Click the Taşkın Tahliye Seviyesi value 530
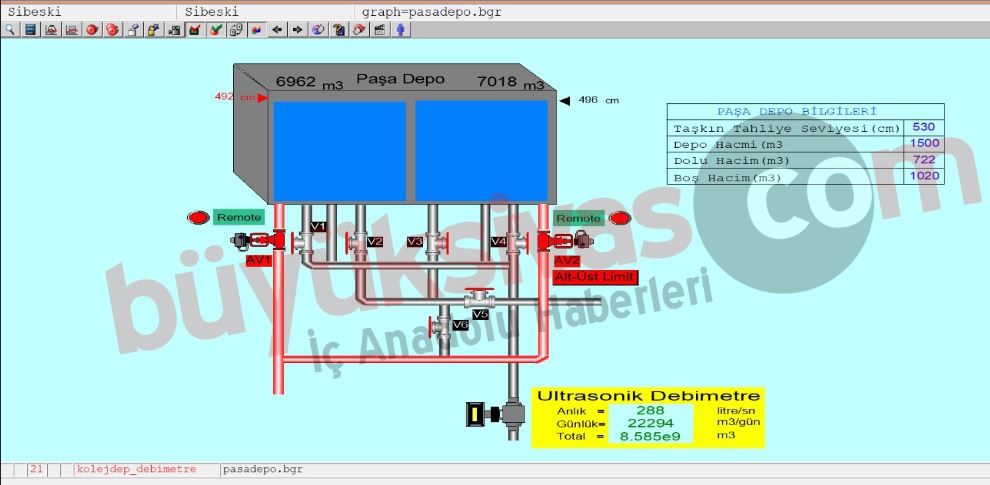Image resolution: width=990 pixels, height=485 pixels. [x=923, y=128]
